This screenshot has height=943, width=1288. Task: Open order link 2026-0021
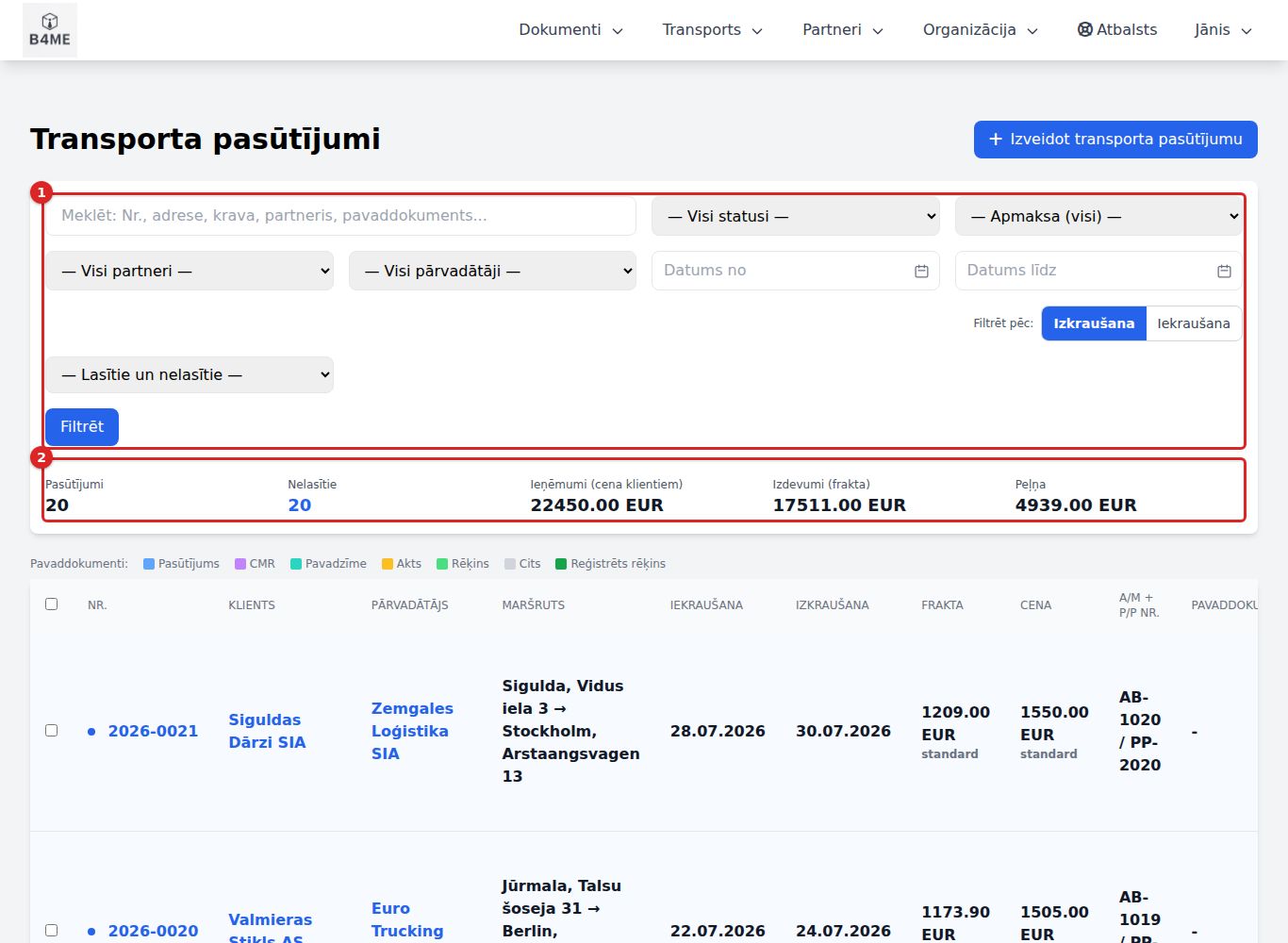pos(153,731)
